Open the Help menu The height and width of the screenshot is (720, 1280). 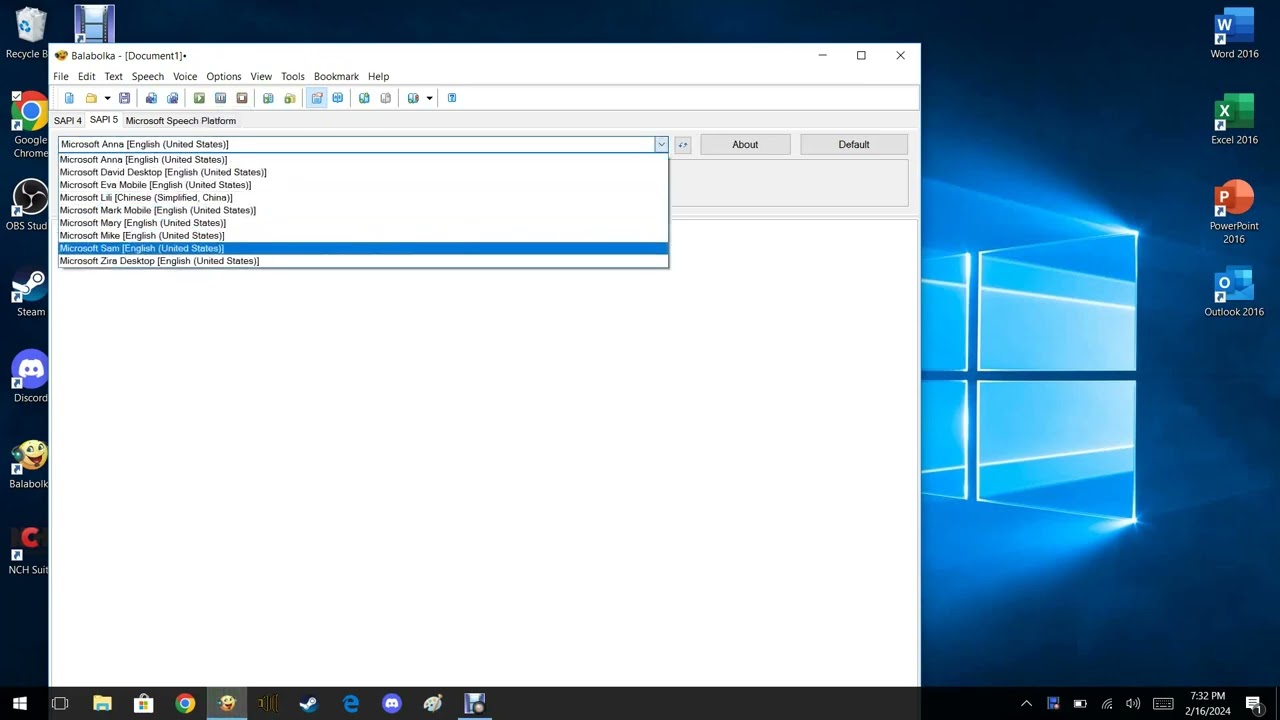tap(378, 76)
